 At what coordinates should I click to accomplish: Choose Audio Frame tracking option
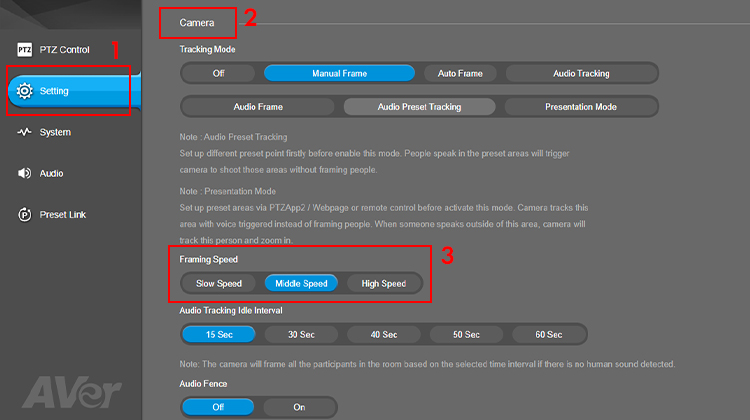(258, 106)
